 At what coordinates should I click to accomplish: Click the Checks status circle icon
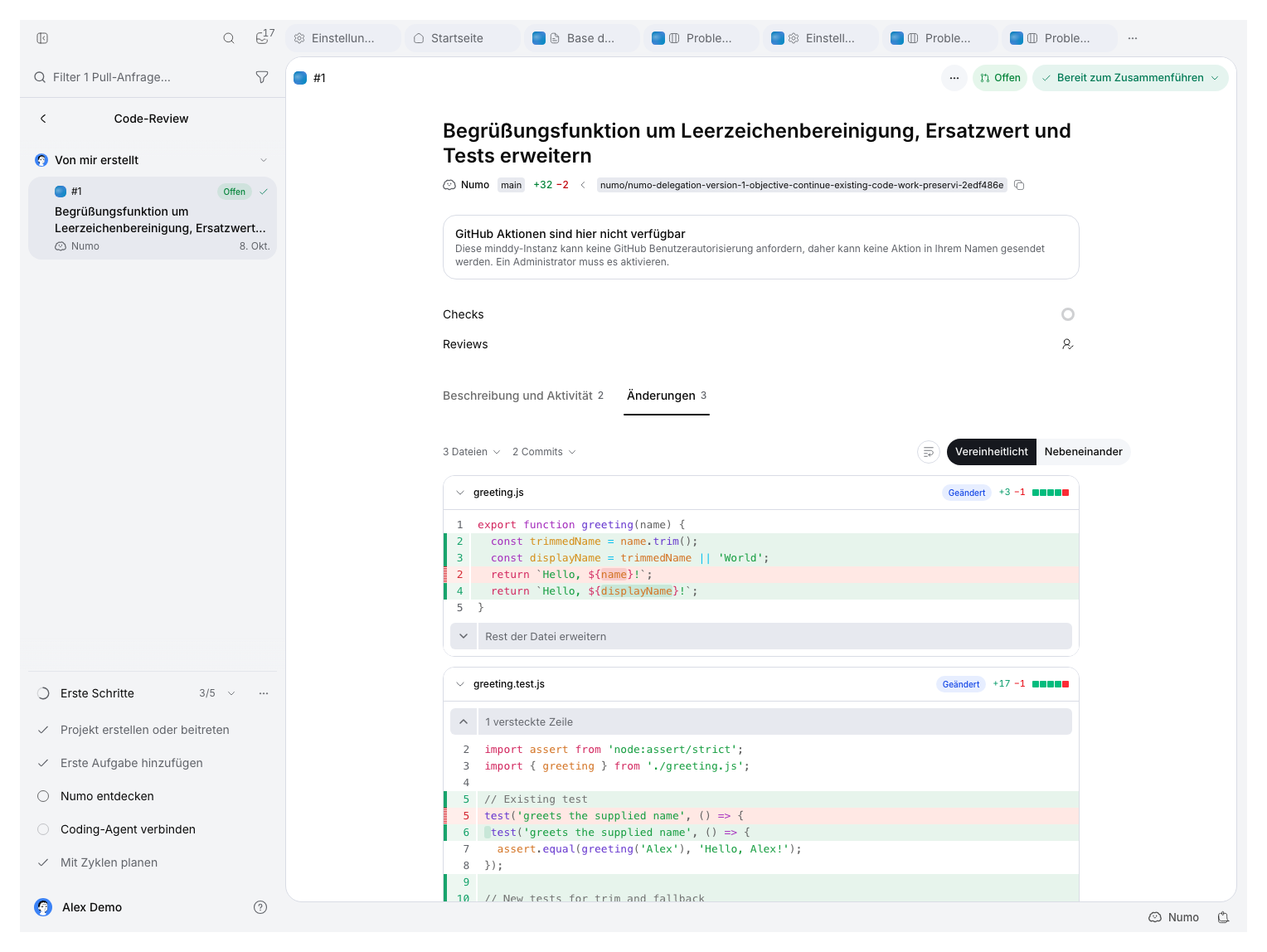coord(1068,314)
